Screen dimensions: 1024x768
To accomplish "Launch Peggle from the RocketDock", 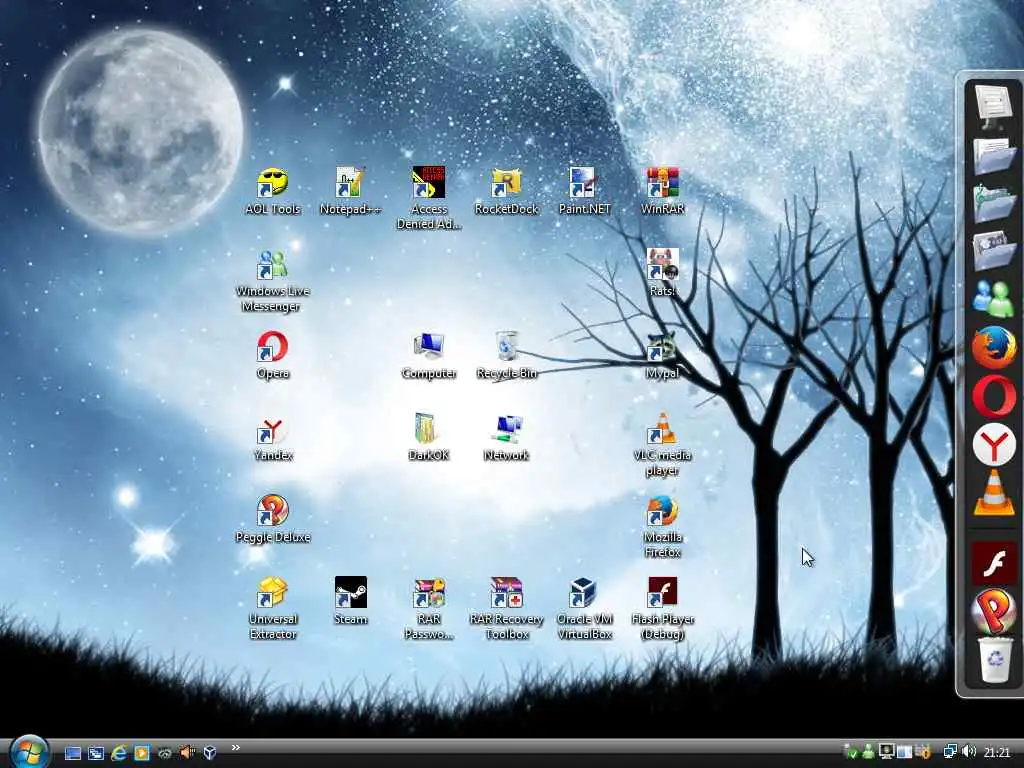I will coord(994,611).
